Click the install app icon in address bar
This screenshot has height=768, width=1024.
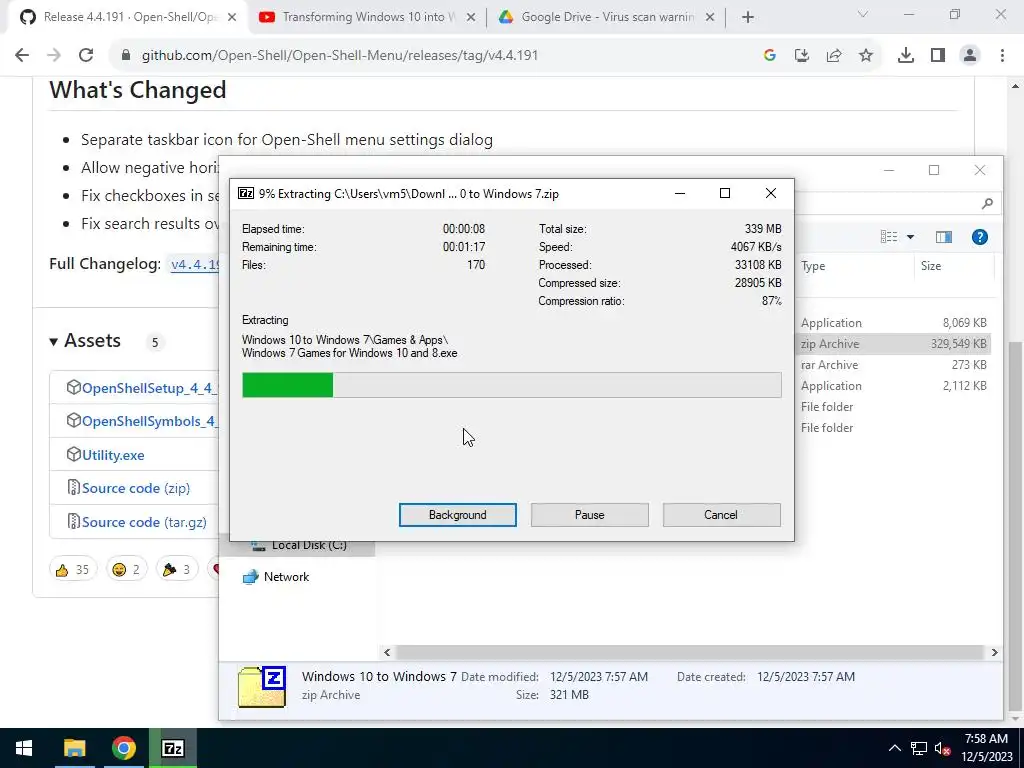point(802,56)
